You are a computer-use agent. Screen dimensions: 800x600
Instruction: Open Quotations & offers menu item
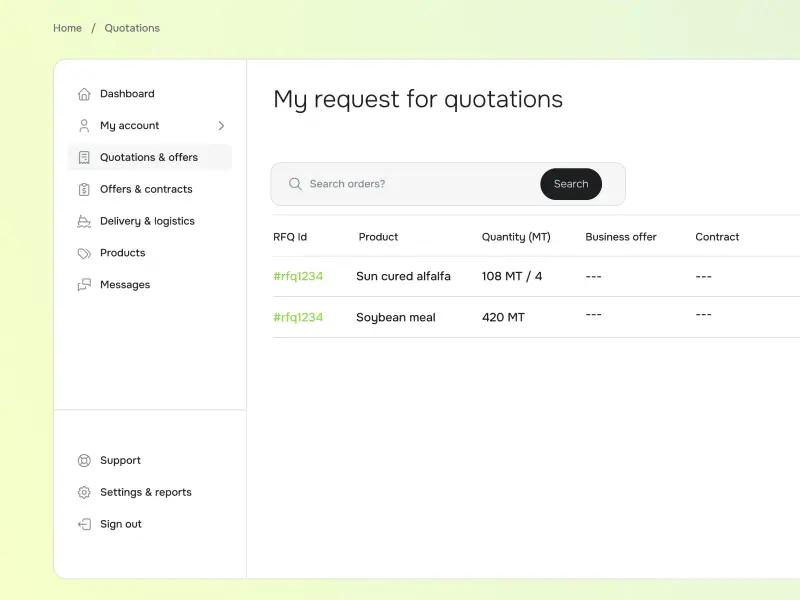149,157
